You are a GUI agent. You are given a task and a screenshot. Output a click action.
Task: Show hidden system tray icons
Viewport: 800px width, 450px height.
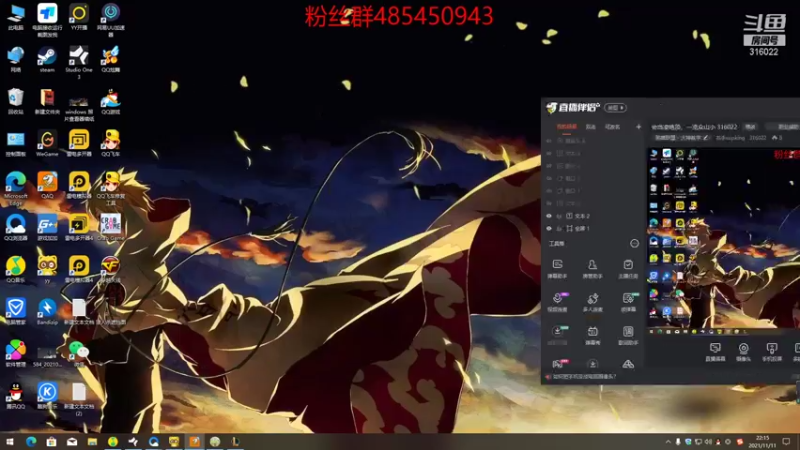click(668, 442)
